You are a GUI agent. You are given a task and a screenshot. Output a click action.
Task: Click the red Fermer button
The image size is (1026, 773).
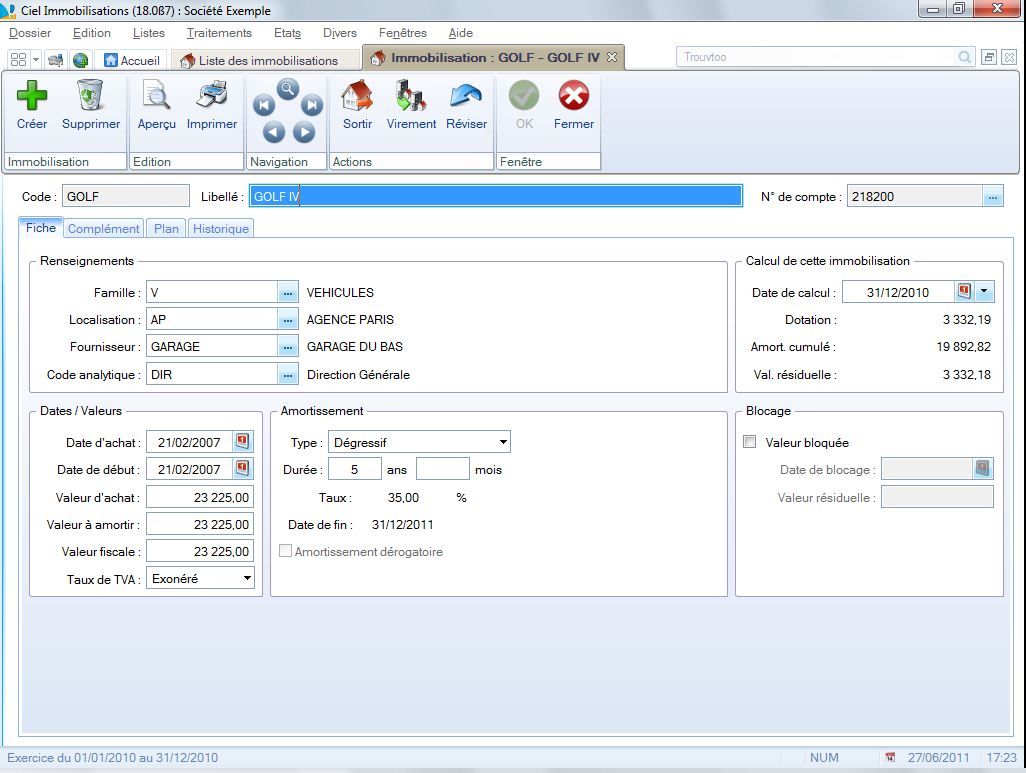point(573,98)
